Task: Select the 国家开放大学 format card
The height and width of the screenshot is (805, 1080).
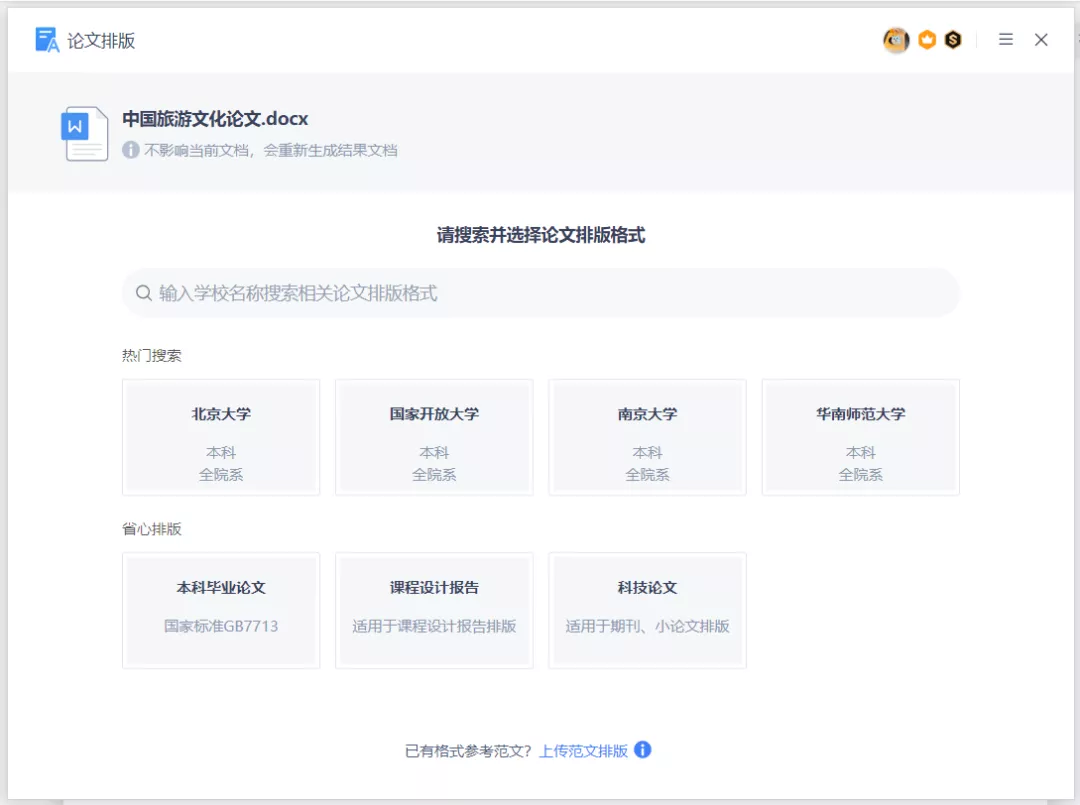Action: point(433,436)
